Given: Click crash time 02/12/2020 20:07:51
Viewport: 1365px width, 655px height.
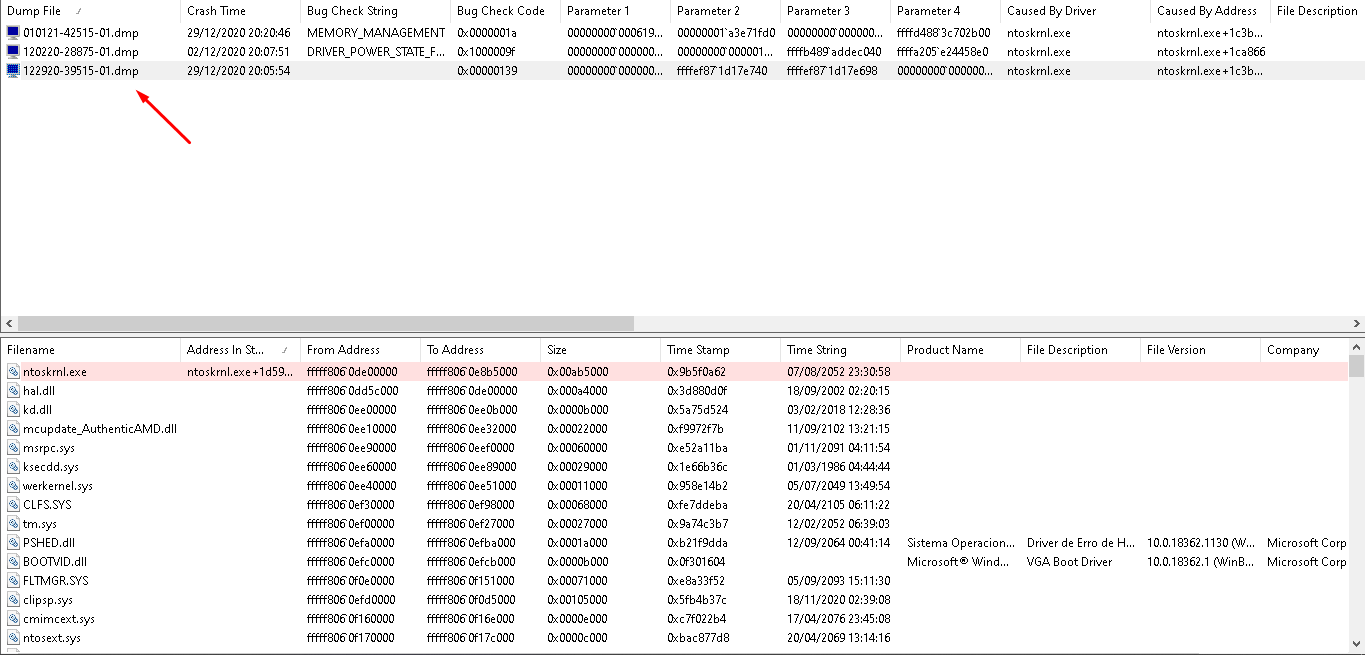Looking at the screenshot, I should (x=239, y=52).
